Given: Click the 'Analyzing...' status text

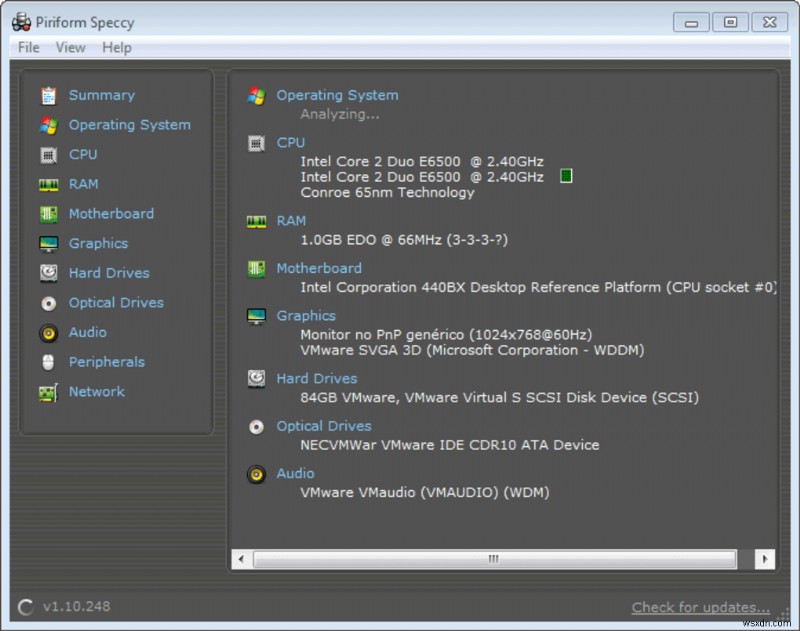Looking at the screenshot, I should (340, 114).
